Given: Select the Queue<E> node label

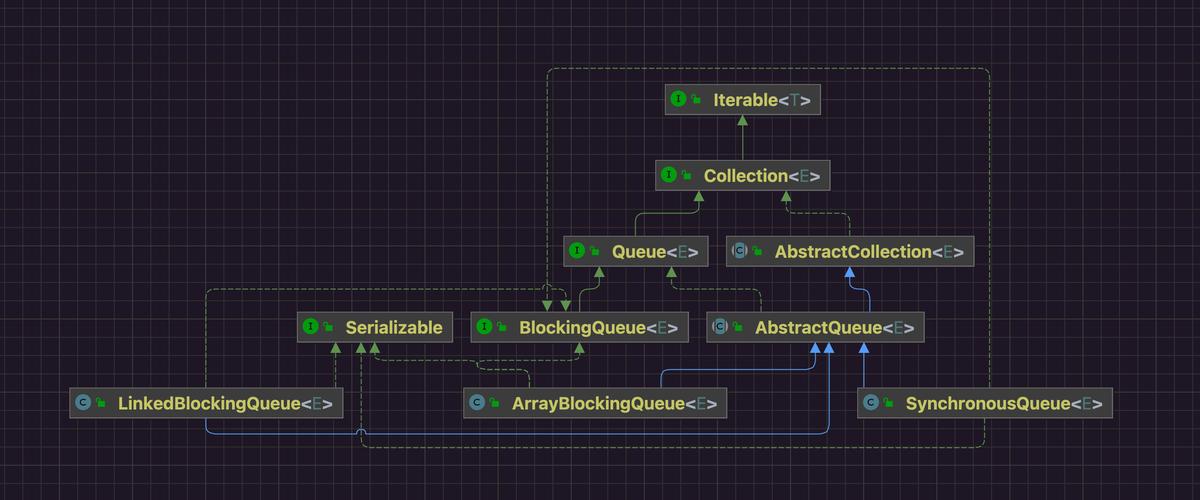Looking at the screenshot, I should [654, 252].
